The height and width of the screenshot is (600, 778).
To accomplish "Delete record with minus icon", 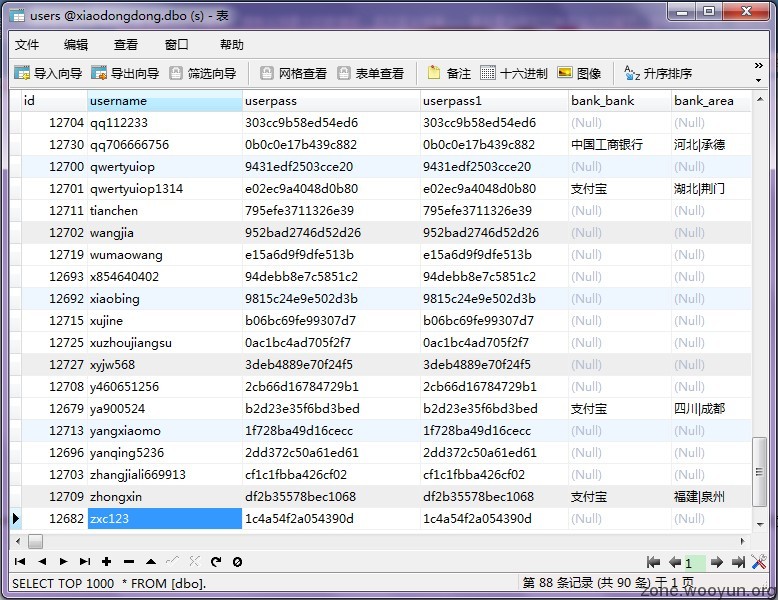I will [x=129, y=562].
